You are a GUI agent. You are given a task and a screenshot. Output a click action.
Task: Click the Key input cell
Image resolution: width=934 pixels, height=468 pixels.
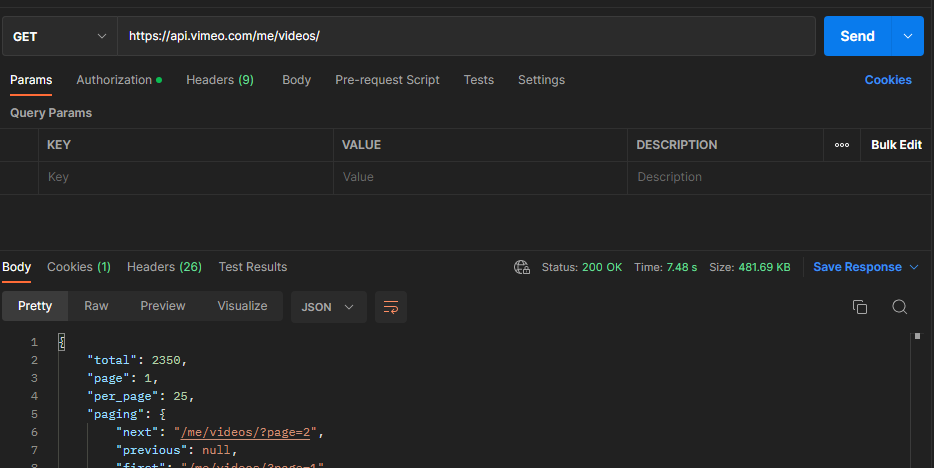click(186, 177)
